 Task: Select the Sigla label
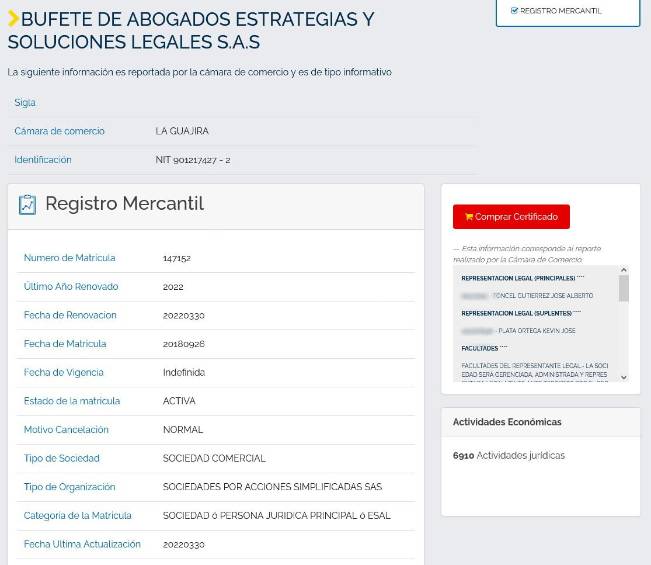pyautogui.click(x=25, y=103)
